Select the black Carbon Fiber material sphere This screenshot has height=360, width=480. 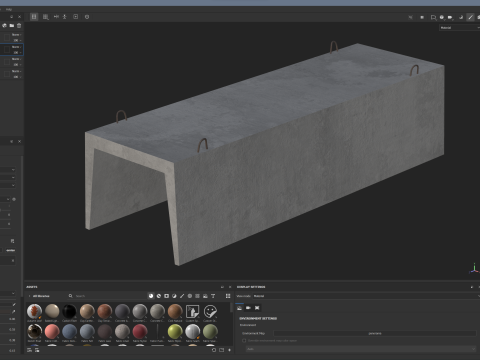coord(69,311)
